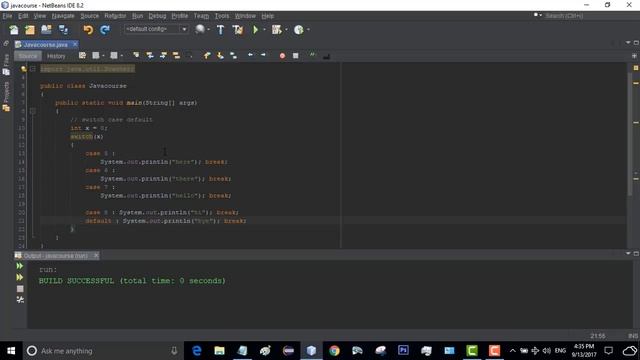Run project with the green play icon

coord(256,29)
